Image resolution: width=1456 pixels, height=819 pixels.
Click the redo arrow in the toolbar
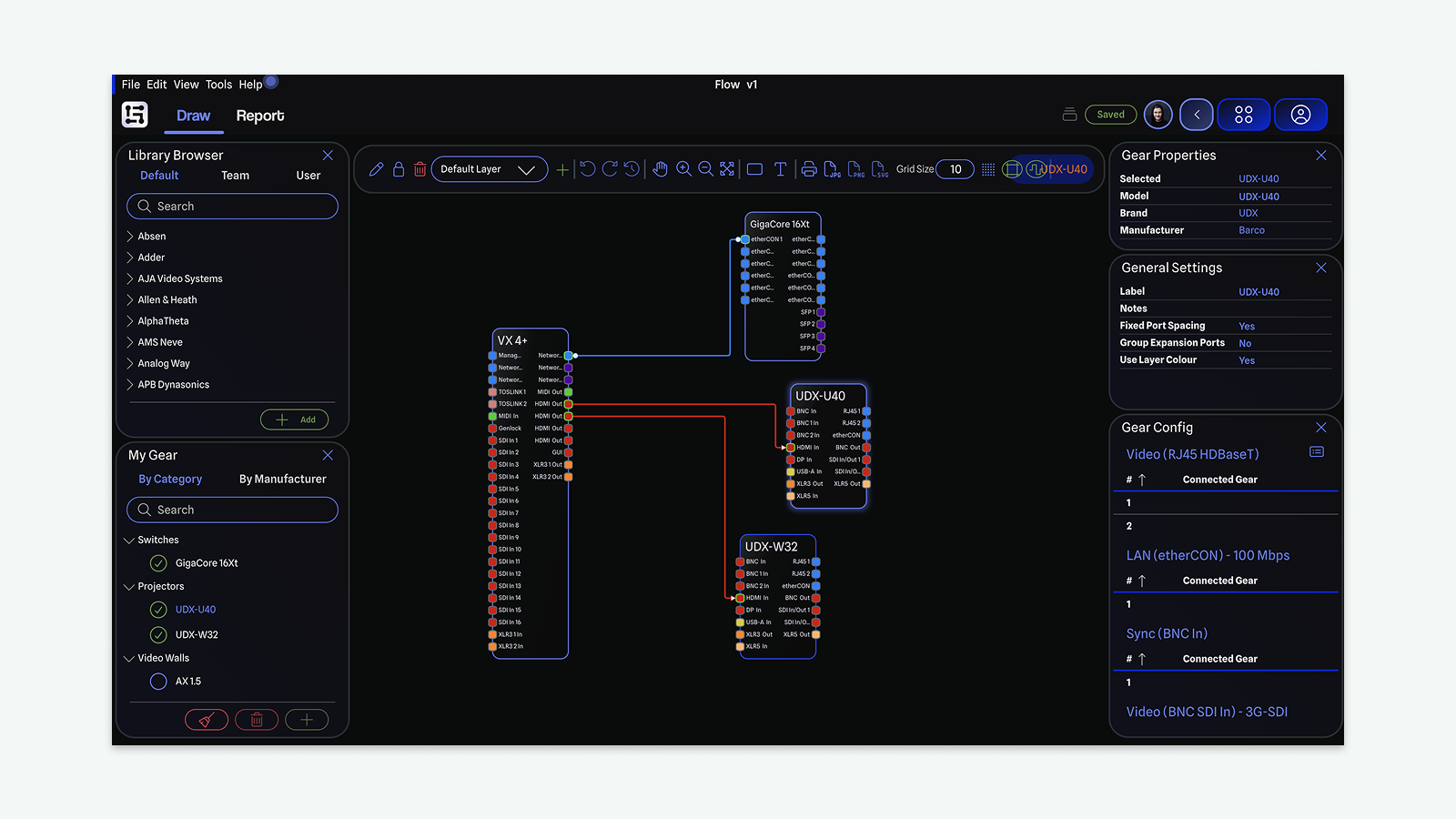click(x=610, y=168)
